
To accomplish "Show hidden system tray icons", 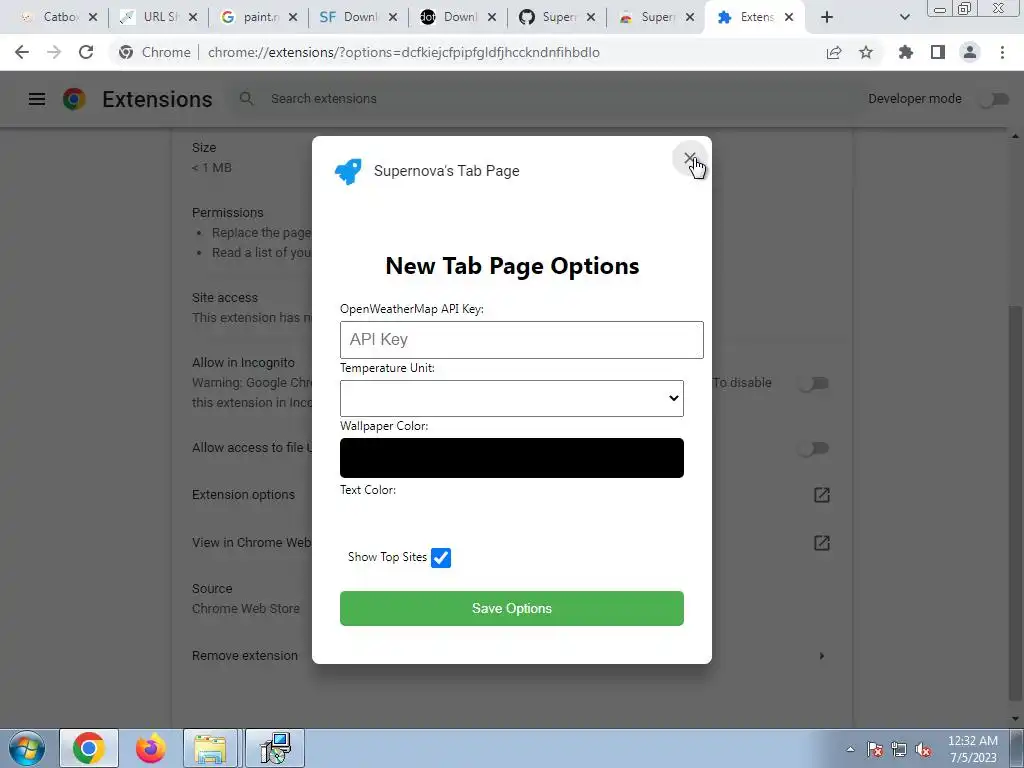I will tap(850, 750).
